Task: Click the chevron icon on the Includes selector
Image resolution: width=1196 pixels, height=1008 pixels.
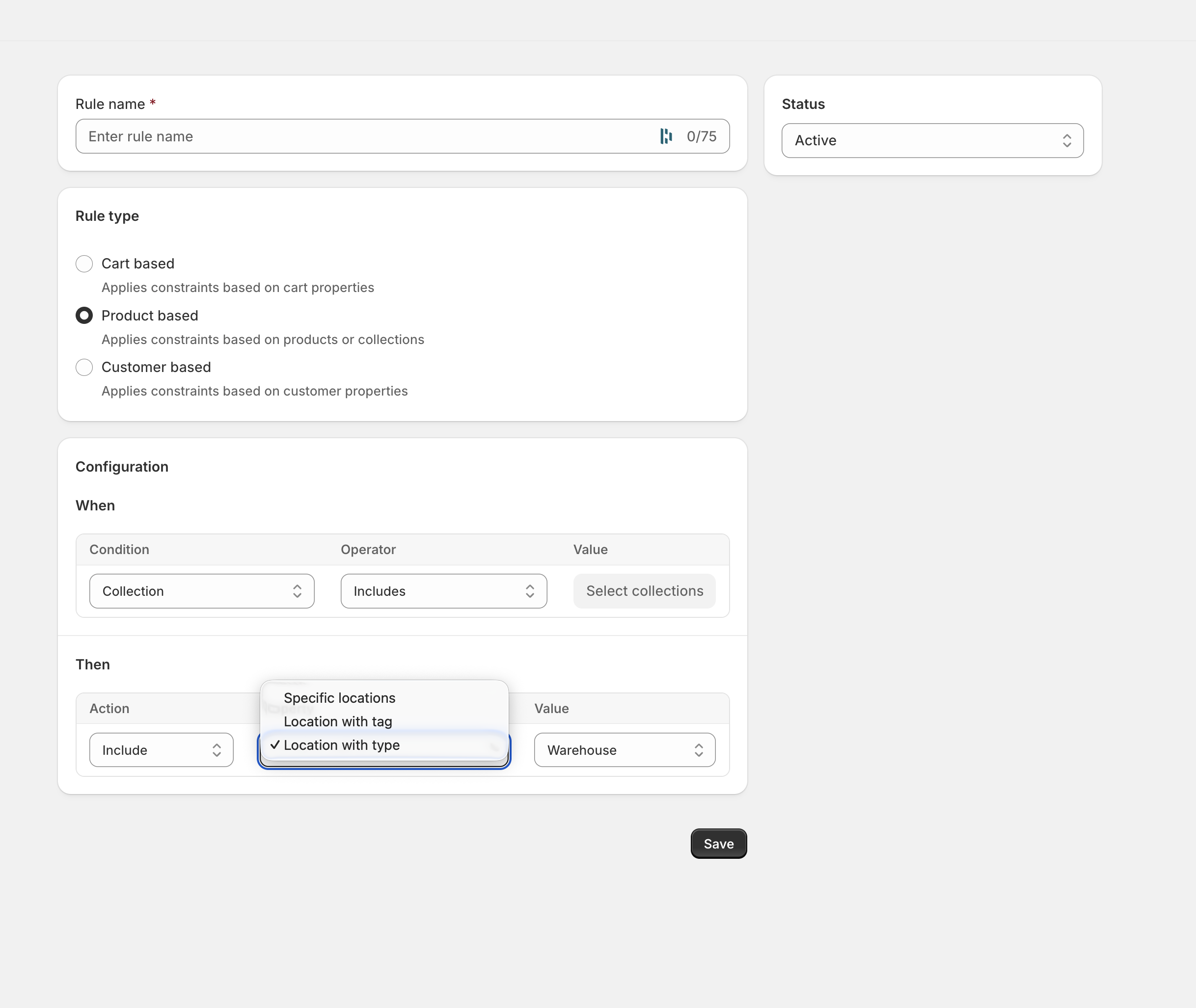Action: [529, 591]
